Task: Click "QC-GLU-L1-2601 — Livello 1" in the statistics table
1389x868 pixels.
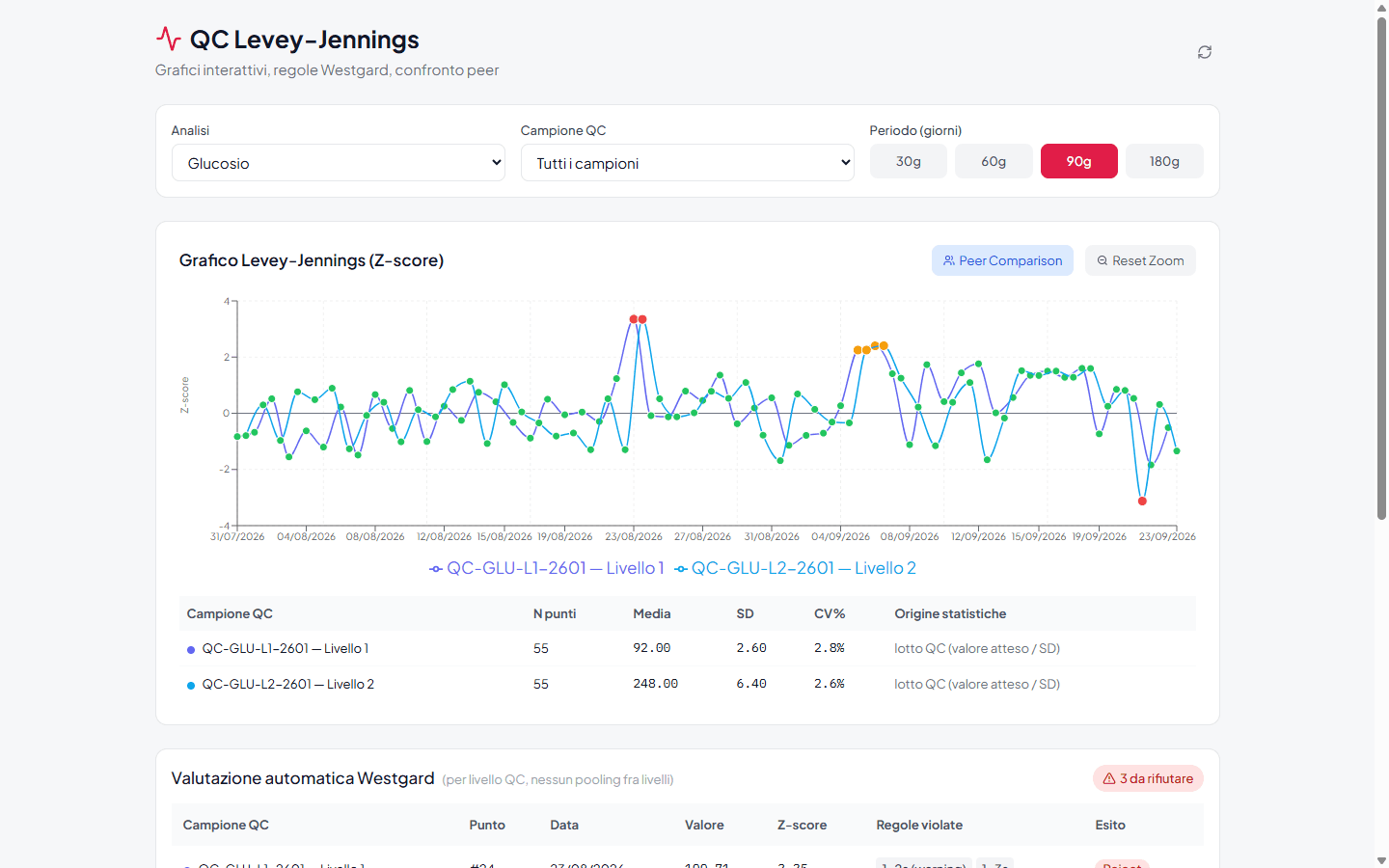Action: (x=286, y=649)
